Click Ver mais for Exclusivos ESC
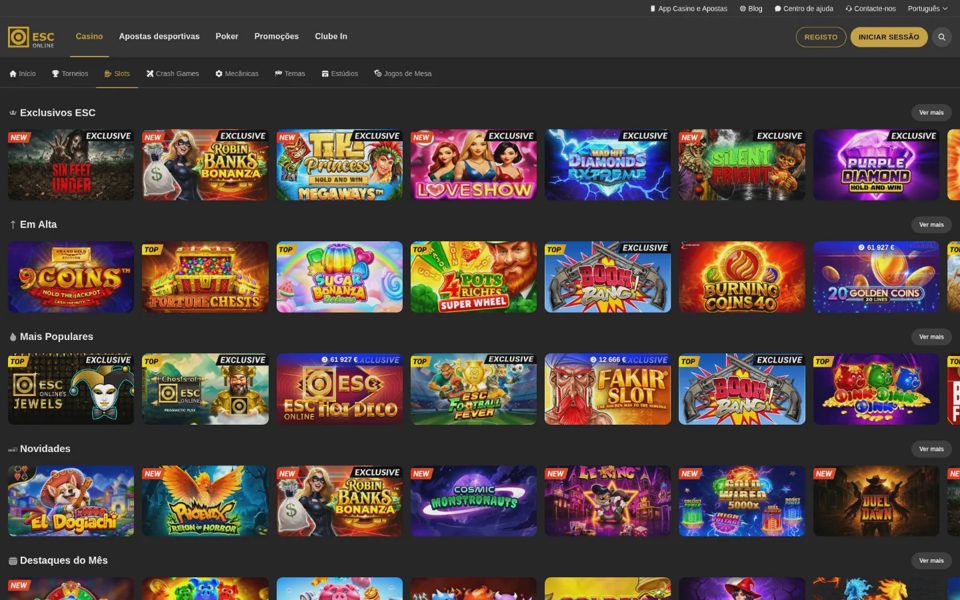The image size is (960, 600). 931,113
